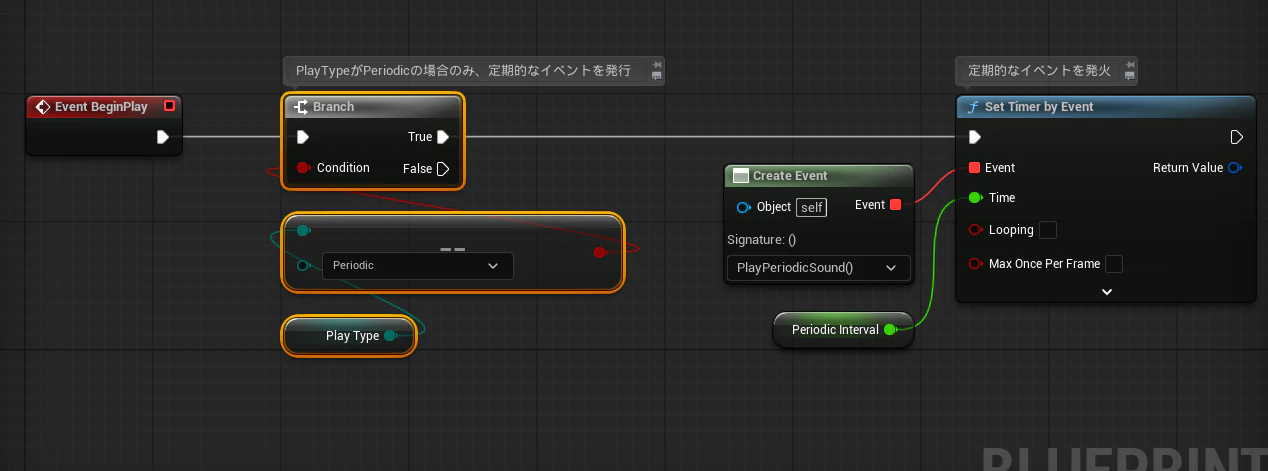Select the Periodic Interval variable node
The image size is (1268, 471).
[844, 330]
